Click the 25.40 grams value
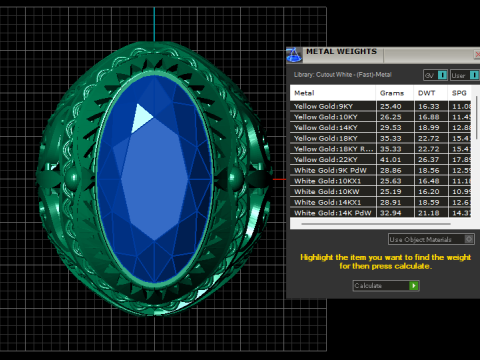The height and width of the screenshot is (360, 480). tap(391, 106)
